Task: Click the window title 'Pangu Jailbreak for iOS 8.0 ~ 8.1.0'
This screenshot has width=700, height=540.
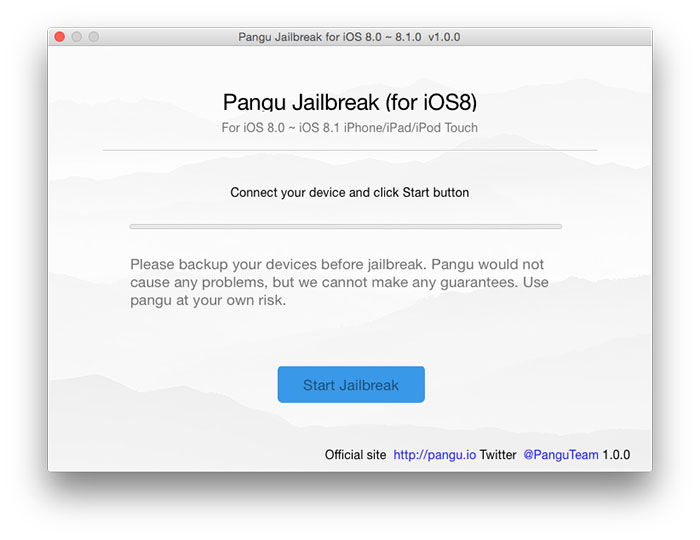Action: click(329, 37)
